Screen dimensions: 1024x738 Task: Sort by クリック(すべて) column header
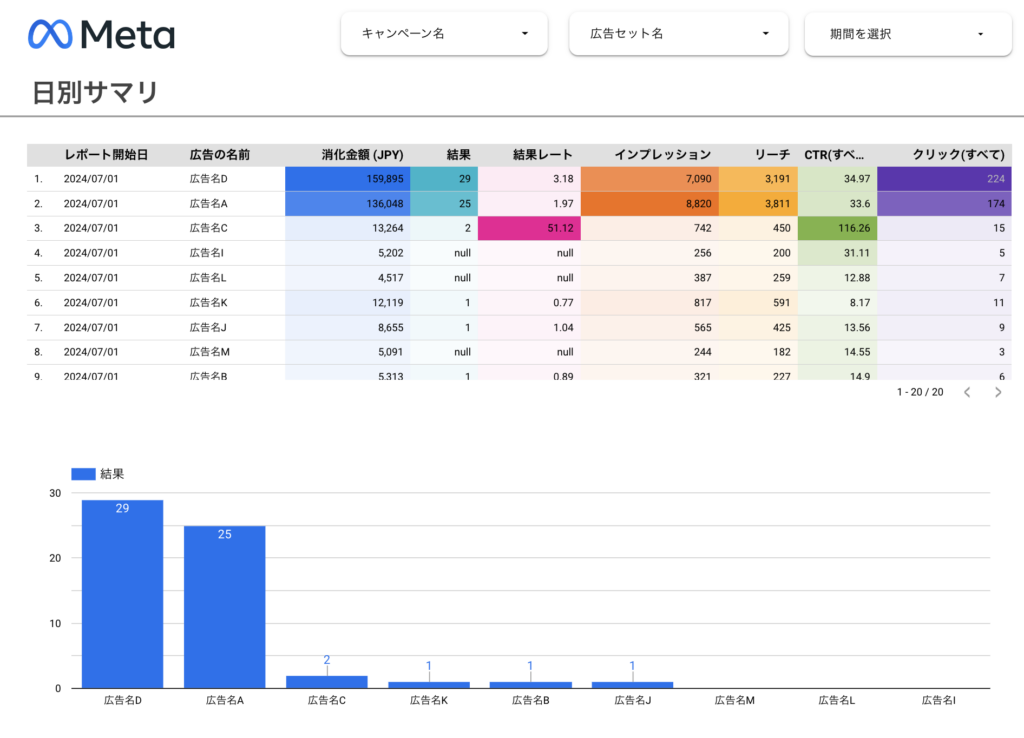tap(958, 155)
